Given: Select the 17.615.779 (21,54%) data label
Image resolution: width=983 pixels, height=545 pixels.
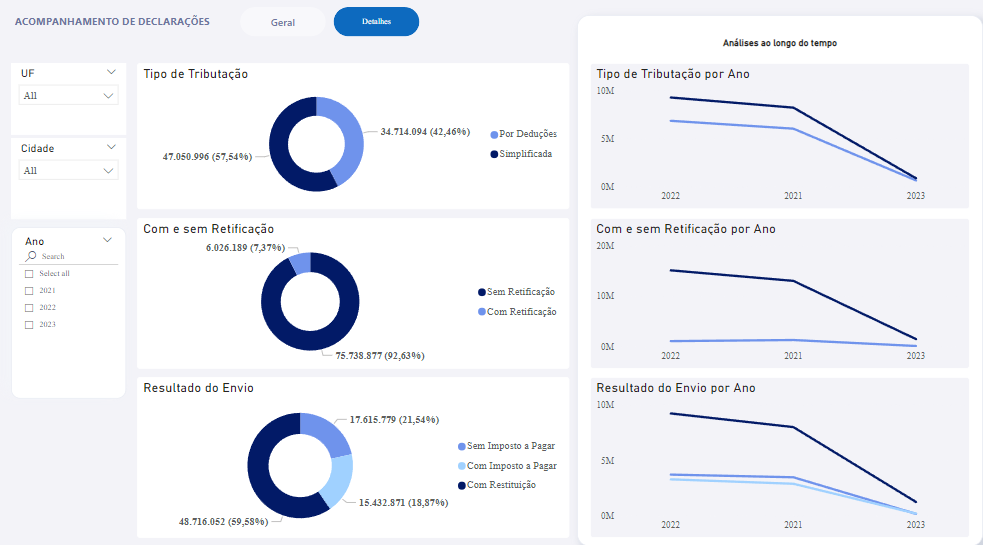Looking at the screenshot, I should [394, 420].
